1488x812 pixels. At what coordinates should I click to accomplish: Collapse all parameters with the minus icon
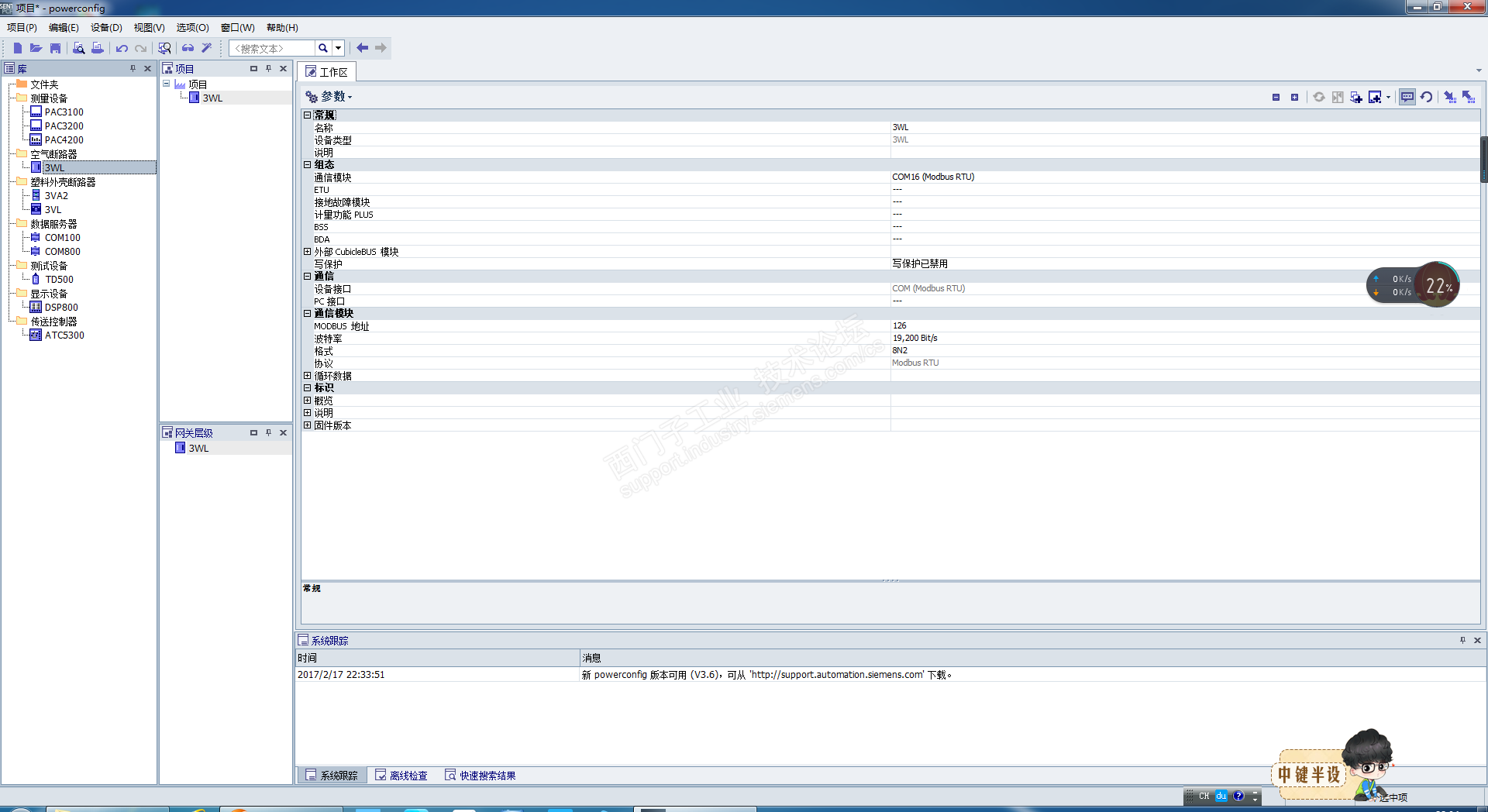[x=1276, y=97]
